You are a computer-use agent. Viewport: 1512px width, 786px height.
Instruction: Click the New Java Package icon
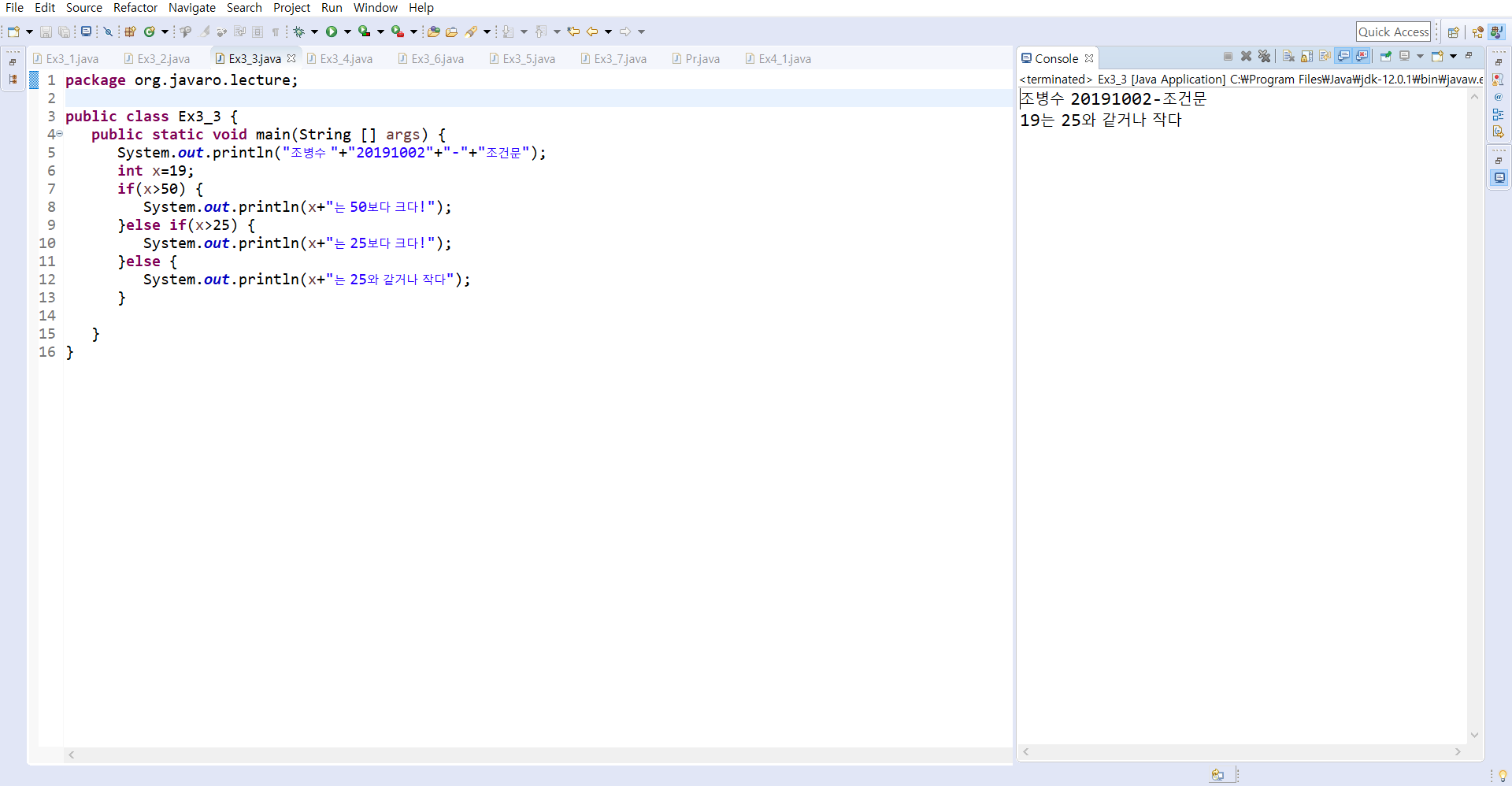point(130,32)
